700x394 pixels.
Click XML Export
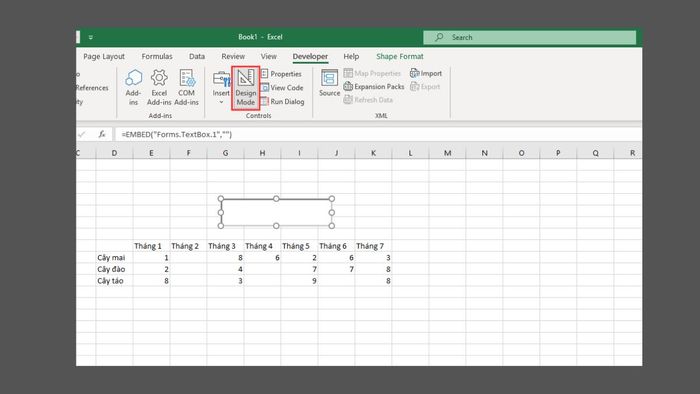point(425,87)
